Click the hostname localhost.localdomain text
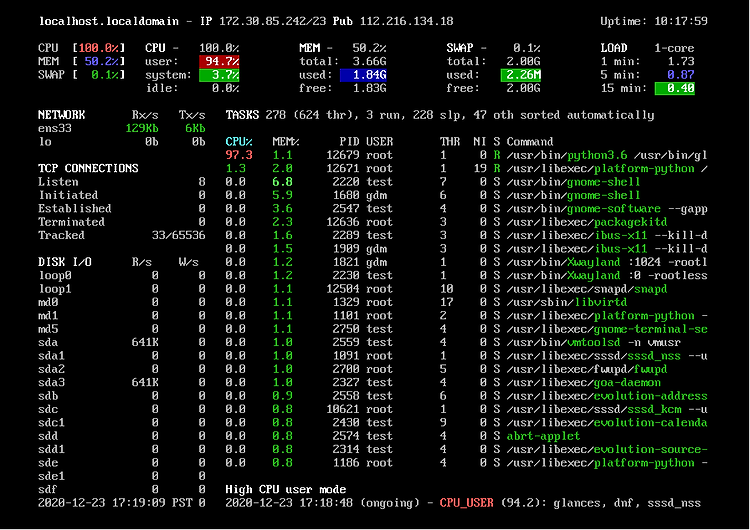Viewport: 750px width, 530px height. point(109,21)
